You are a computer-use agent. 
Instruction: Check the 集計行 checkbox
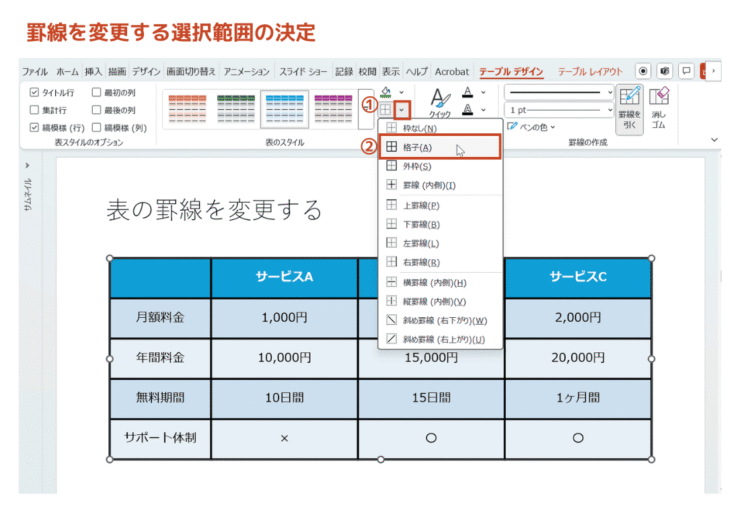34,110
